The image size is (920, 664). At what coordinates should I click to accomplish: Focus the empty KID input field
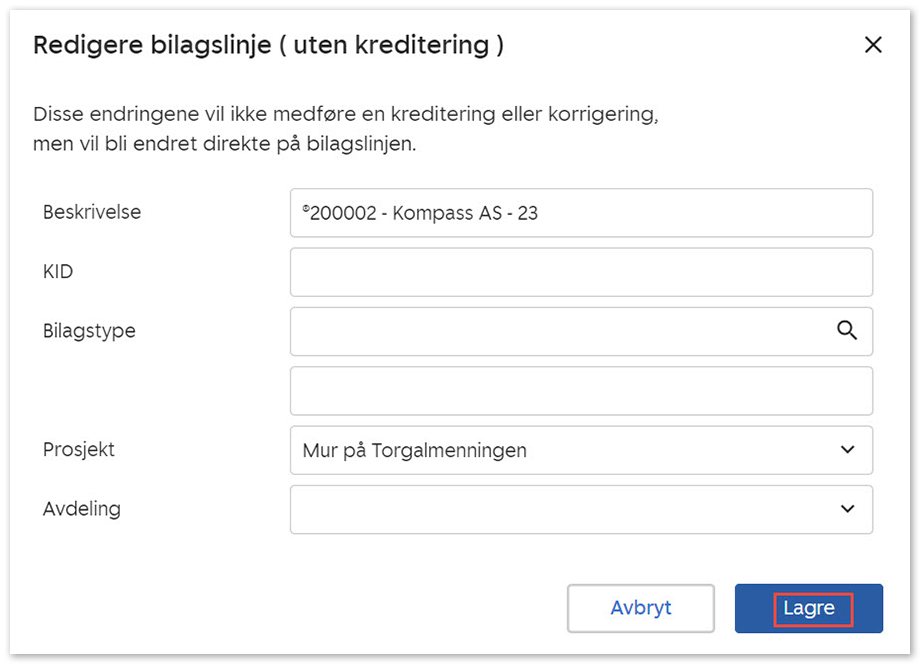coord(580,272)
